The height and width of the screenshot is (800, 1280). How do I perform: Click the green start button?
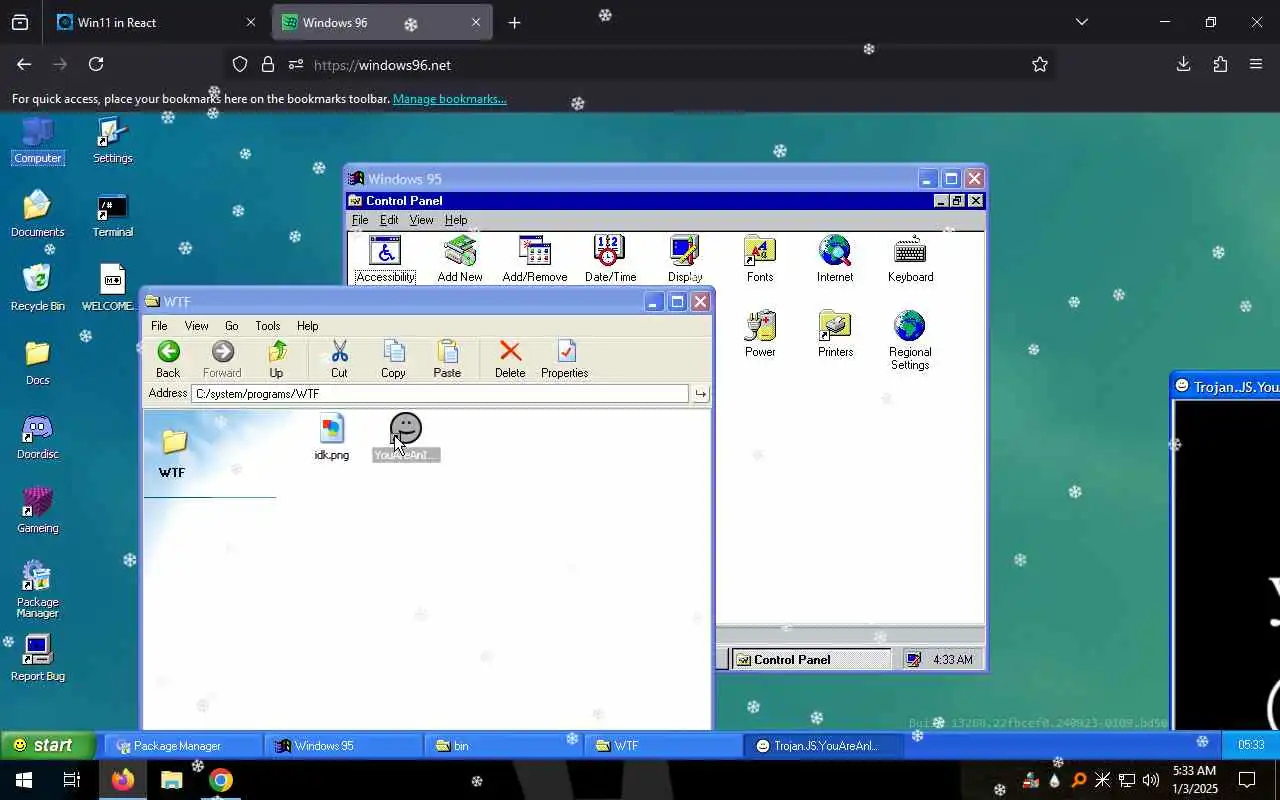[x=48, y=745]
